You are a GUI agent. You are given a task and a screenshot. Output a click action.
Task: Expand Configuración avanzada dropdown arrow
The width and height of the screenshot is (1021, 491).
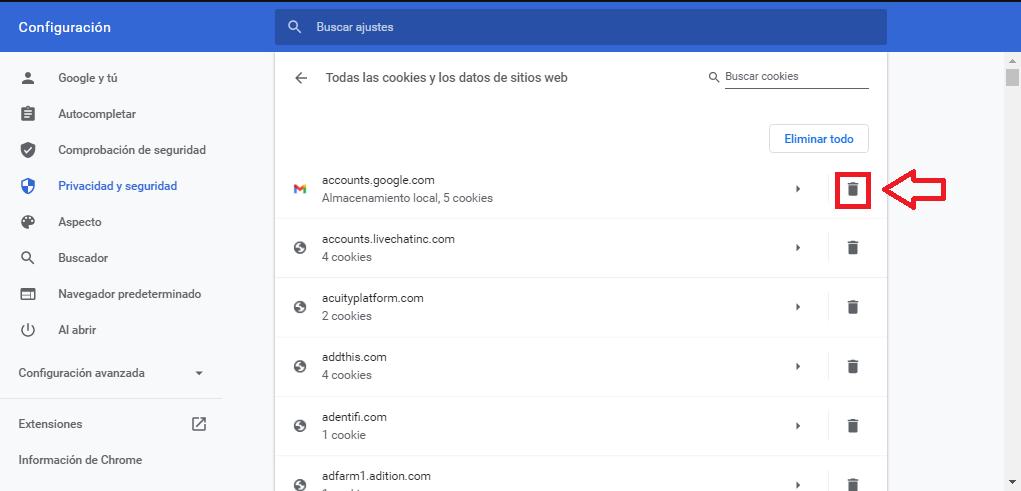pyautogui.click(x=199, y=373)
